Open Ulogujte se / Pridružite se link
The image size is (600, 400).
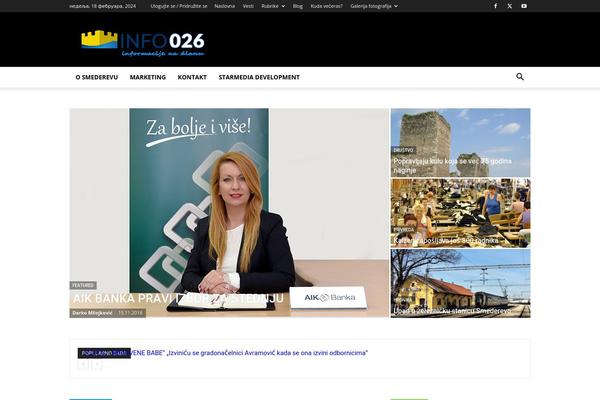point(179,6)
